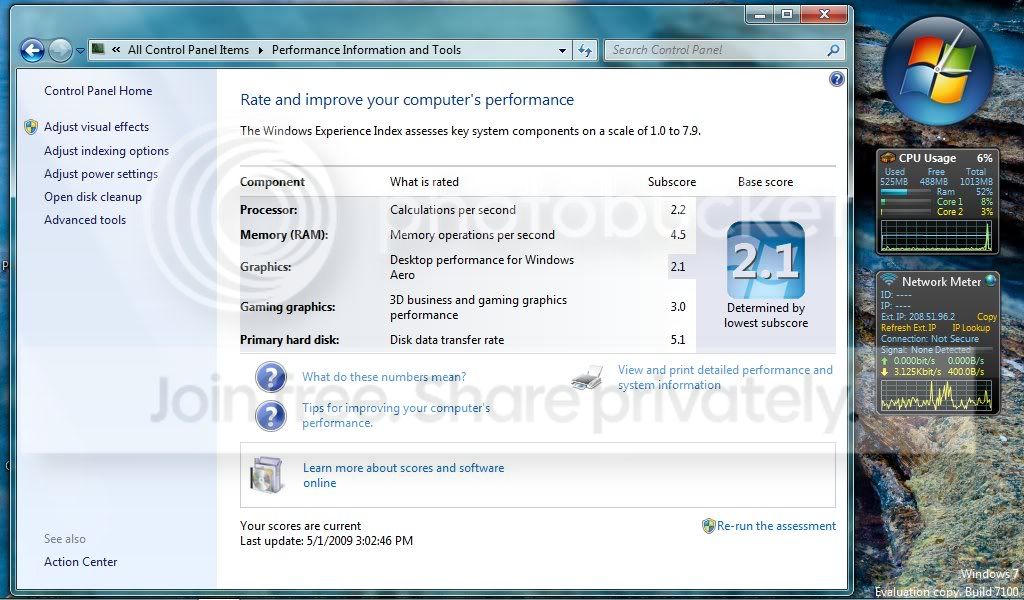Open Adjust visual effects
The height and width of the screenshot is (600, 1024).
pos(97,127)
